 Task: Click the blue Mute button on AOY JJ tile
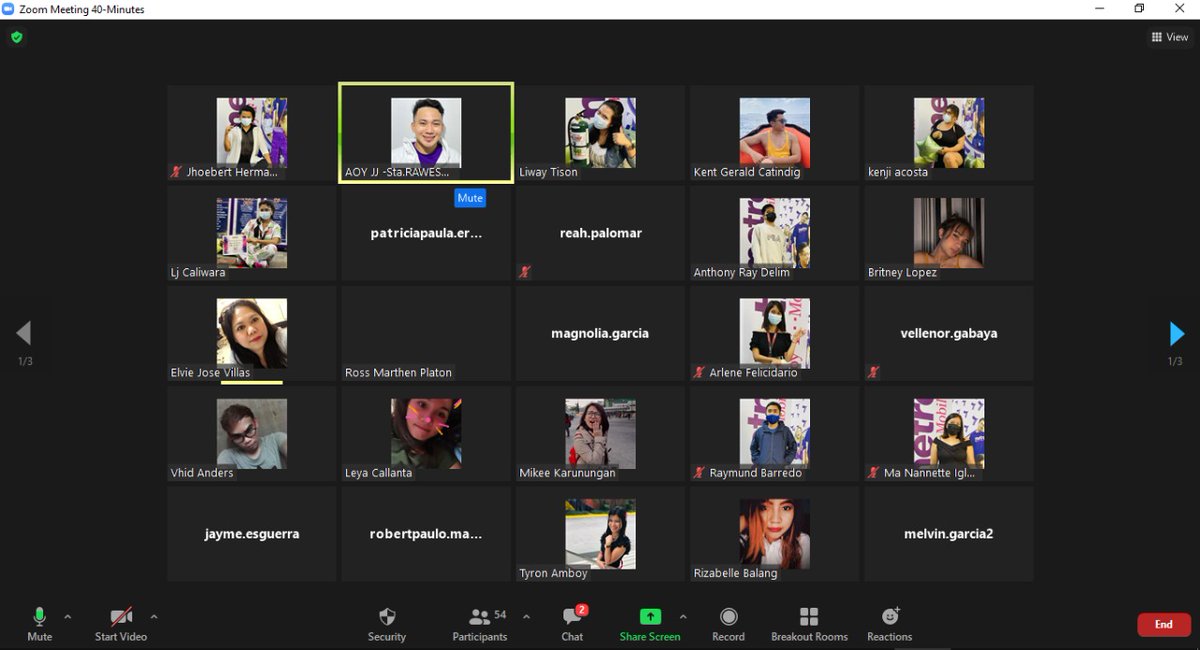point(470,198)
